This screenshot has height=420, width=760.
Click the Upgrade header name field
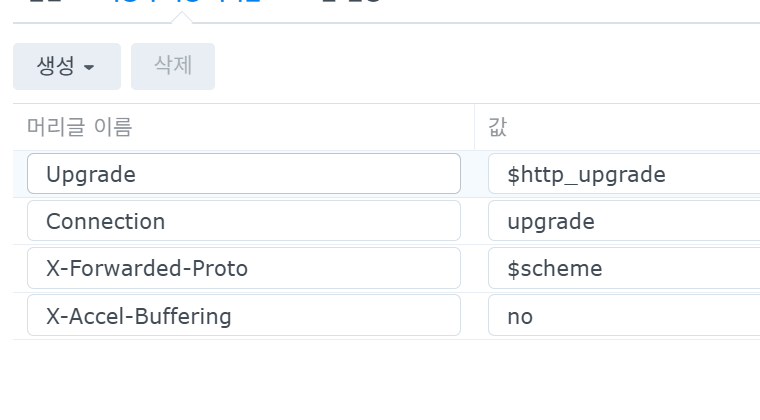point(243,174)
